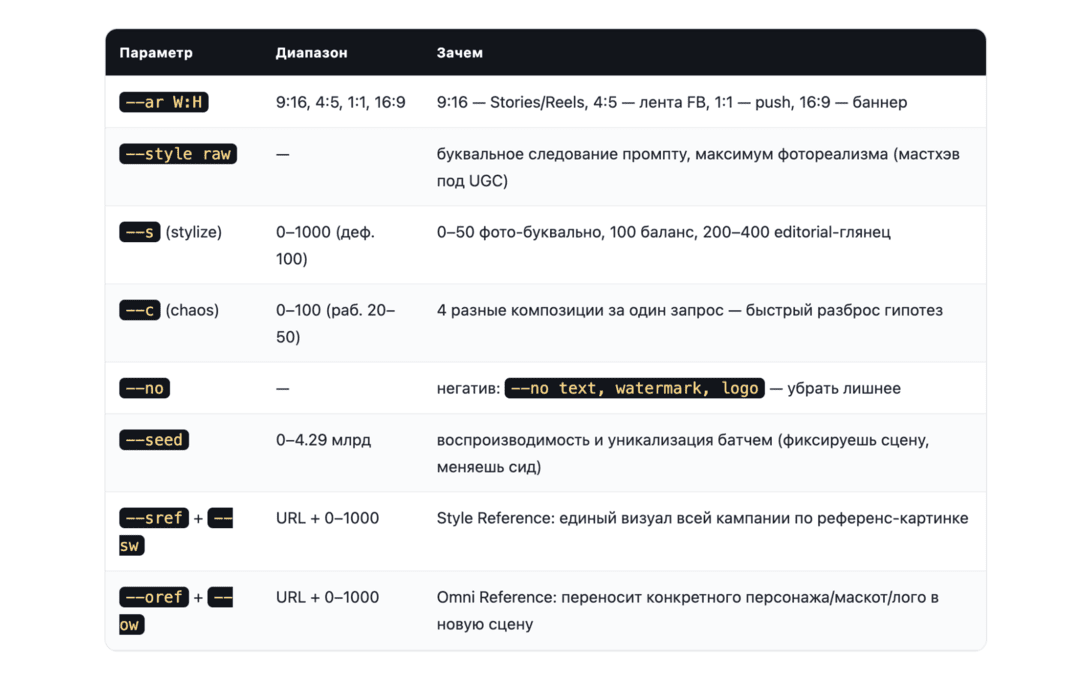
Task: Click the 'URL + 0–1000' cell in the --oref row
Action: point(327,597)
